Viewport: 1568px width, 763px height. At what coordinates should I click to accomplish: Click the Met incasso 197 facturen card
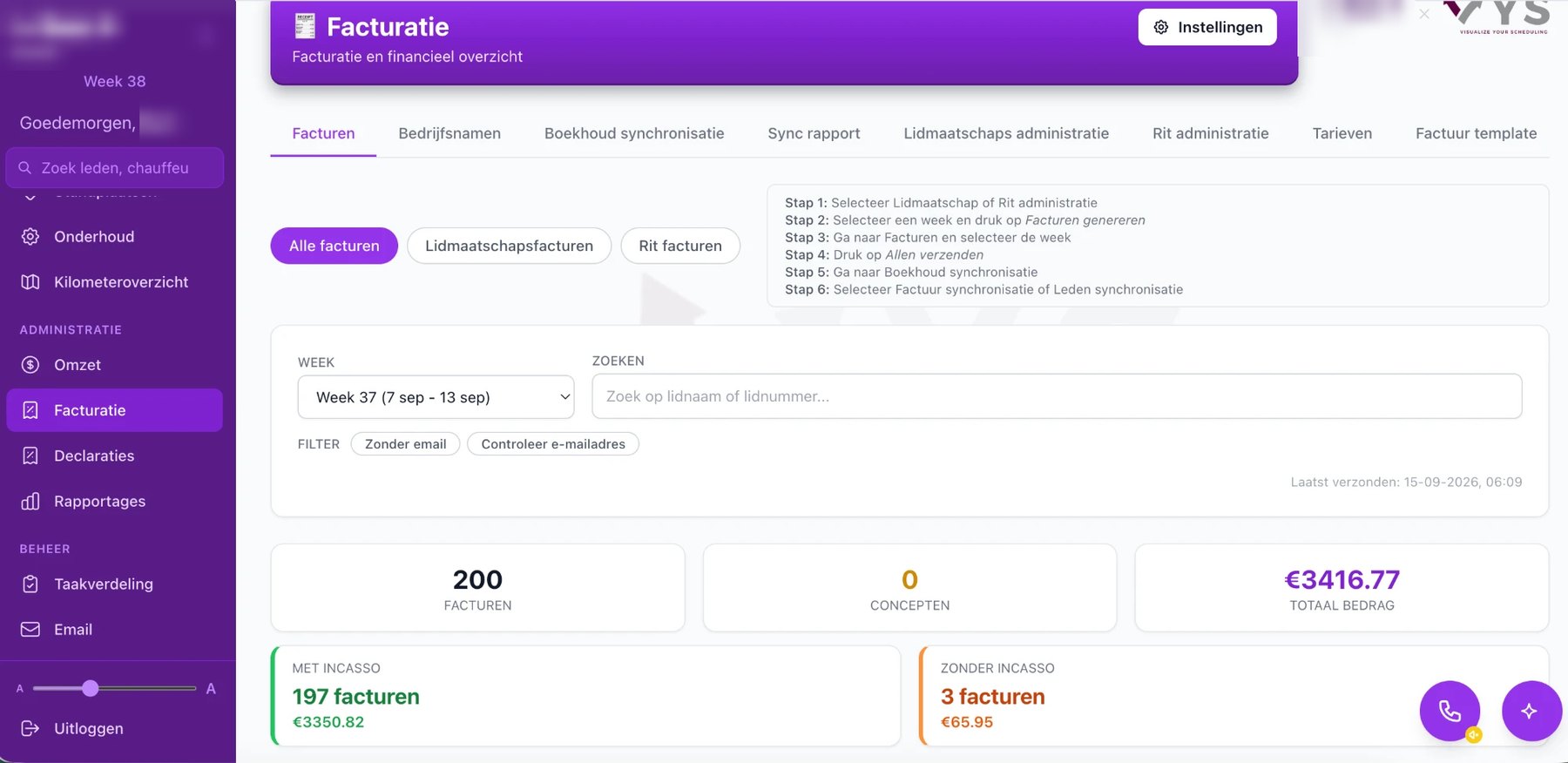pyautogui.click(x=585, y=695)
